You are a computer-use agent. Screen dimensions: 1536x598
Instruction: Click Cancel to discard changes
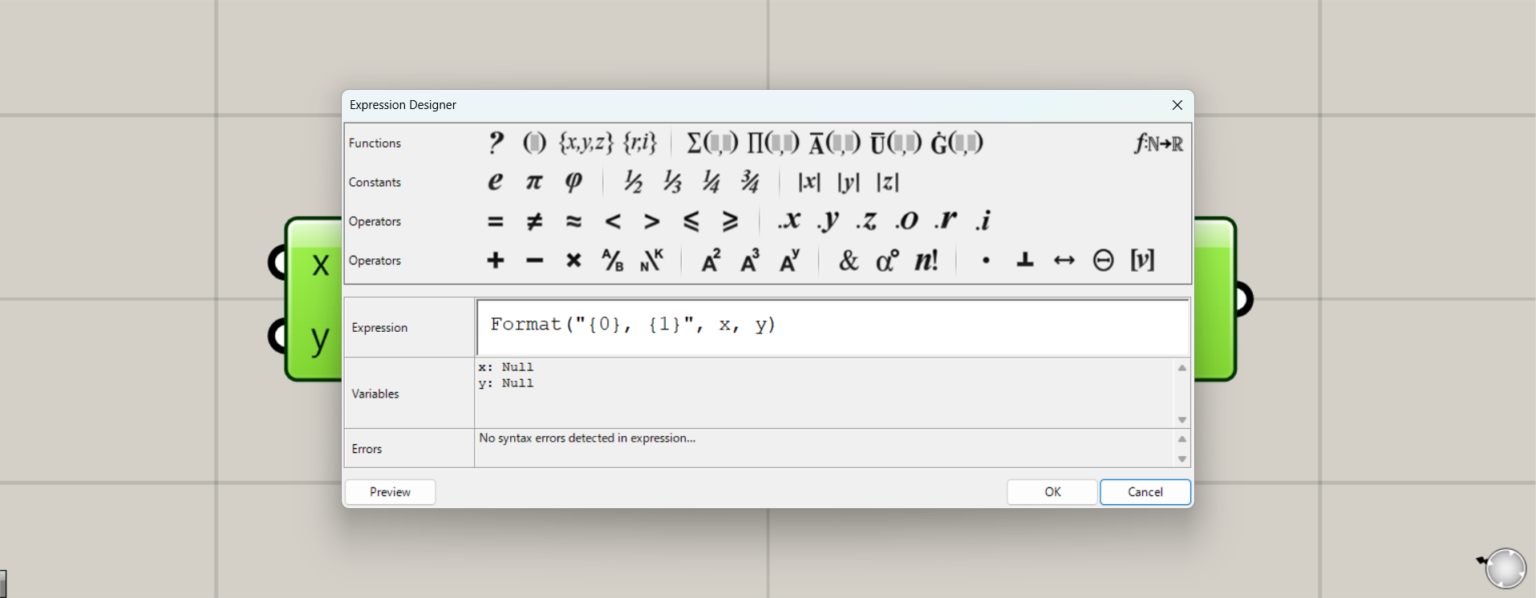click(x=1145, y=491)
